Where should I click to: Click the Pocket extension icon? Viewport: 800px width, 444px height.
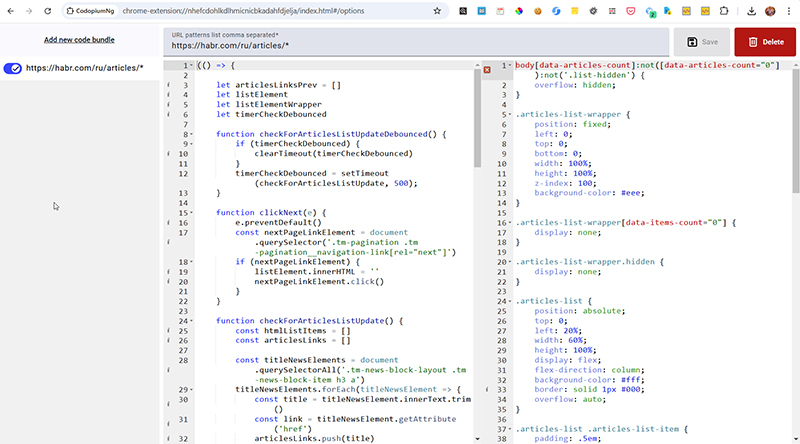click(629, 11)
